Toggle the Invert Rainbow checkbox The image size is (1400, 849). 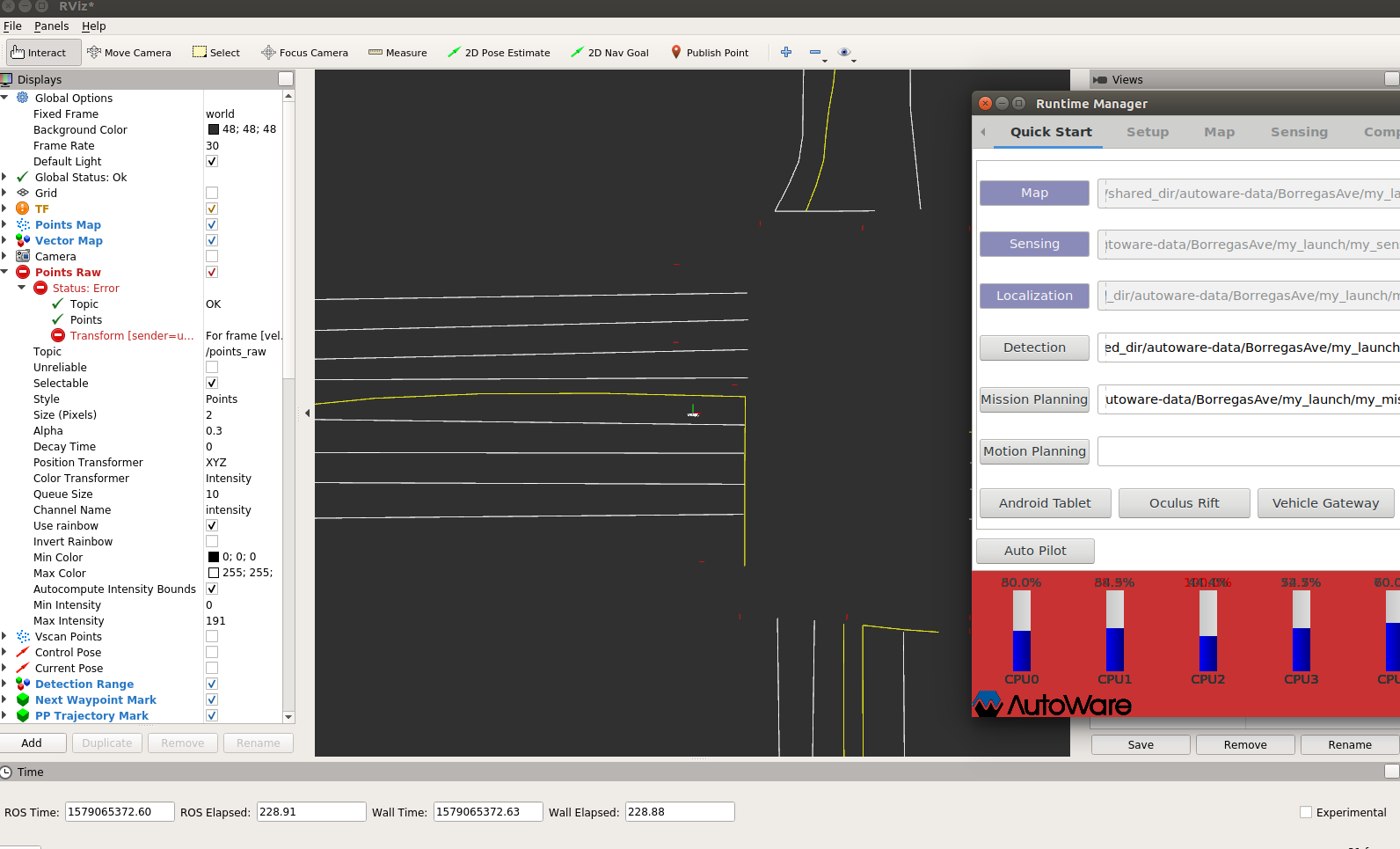(212, 541)
